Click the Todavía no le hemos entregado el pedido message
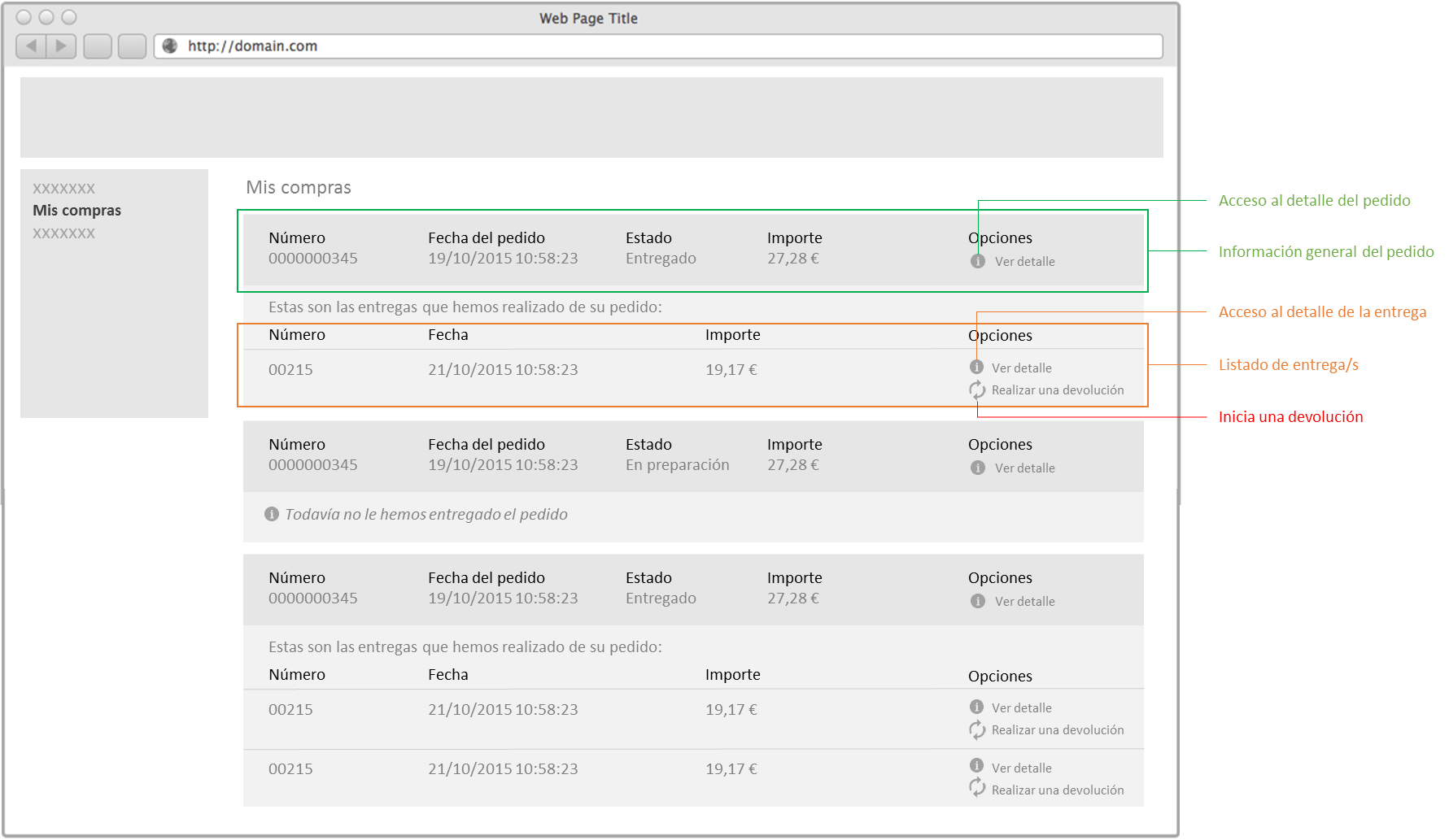The height and width of the screenshot is (840, 1449). point(426,515)
